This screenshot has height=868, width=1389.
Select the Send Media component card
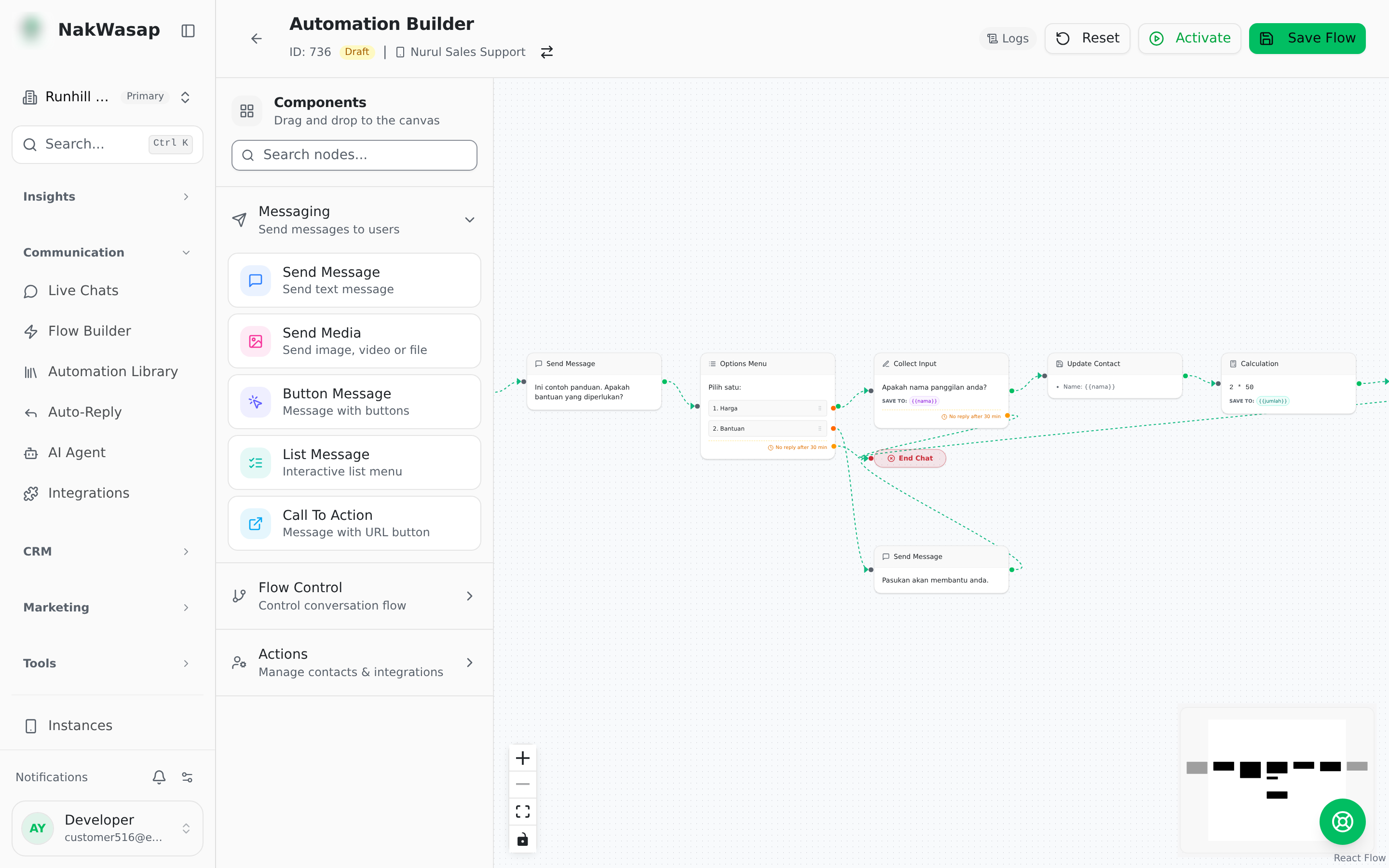coord(354,341)
